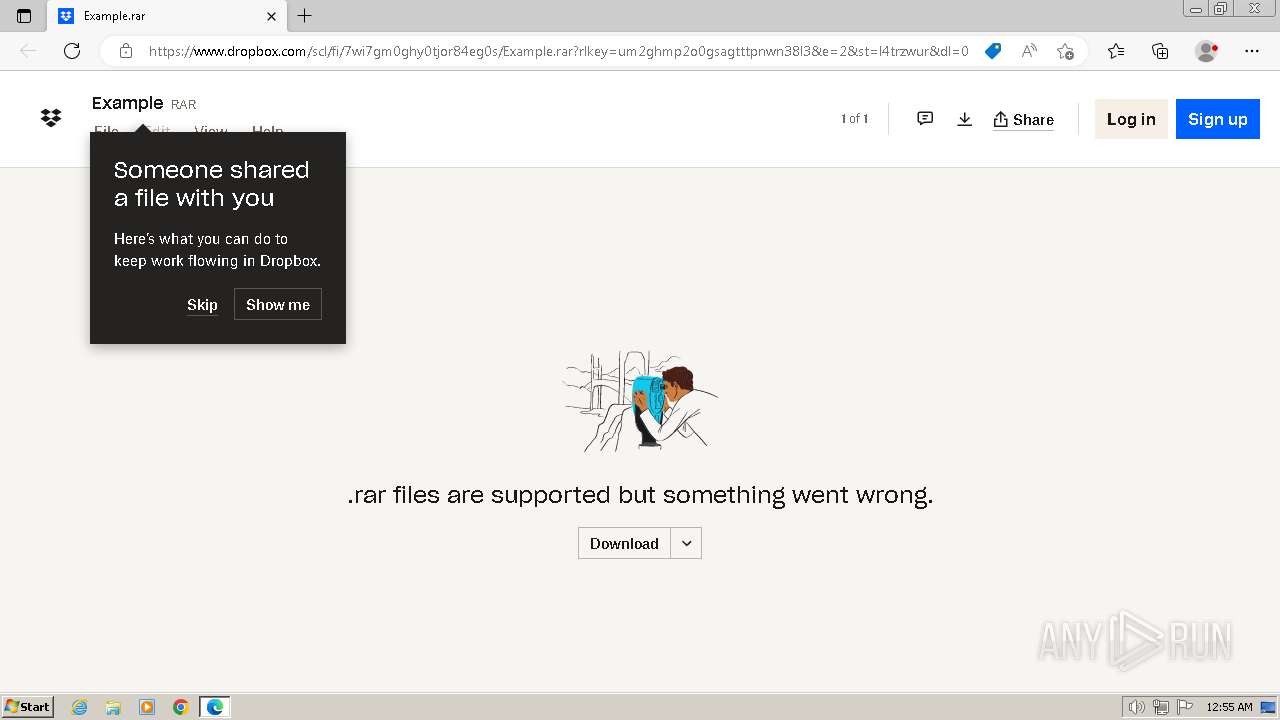
Task: Expand the Download options chevron
Action: point(686,543)
